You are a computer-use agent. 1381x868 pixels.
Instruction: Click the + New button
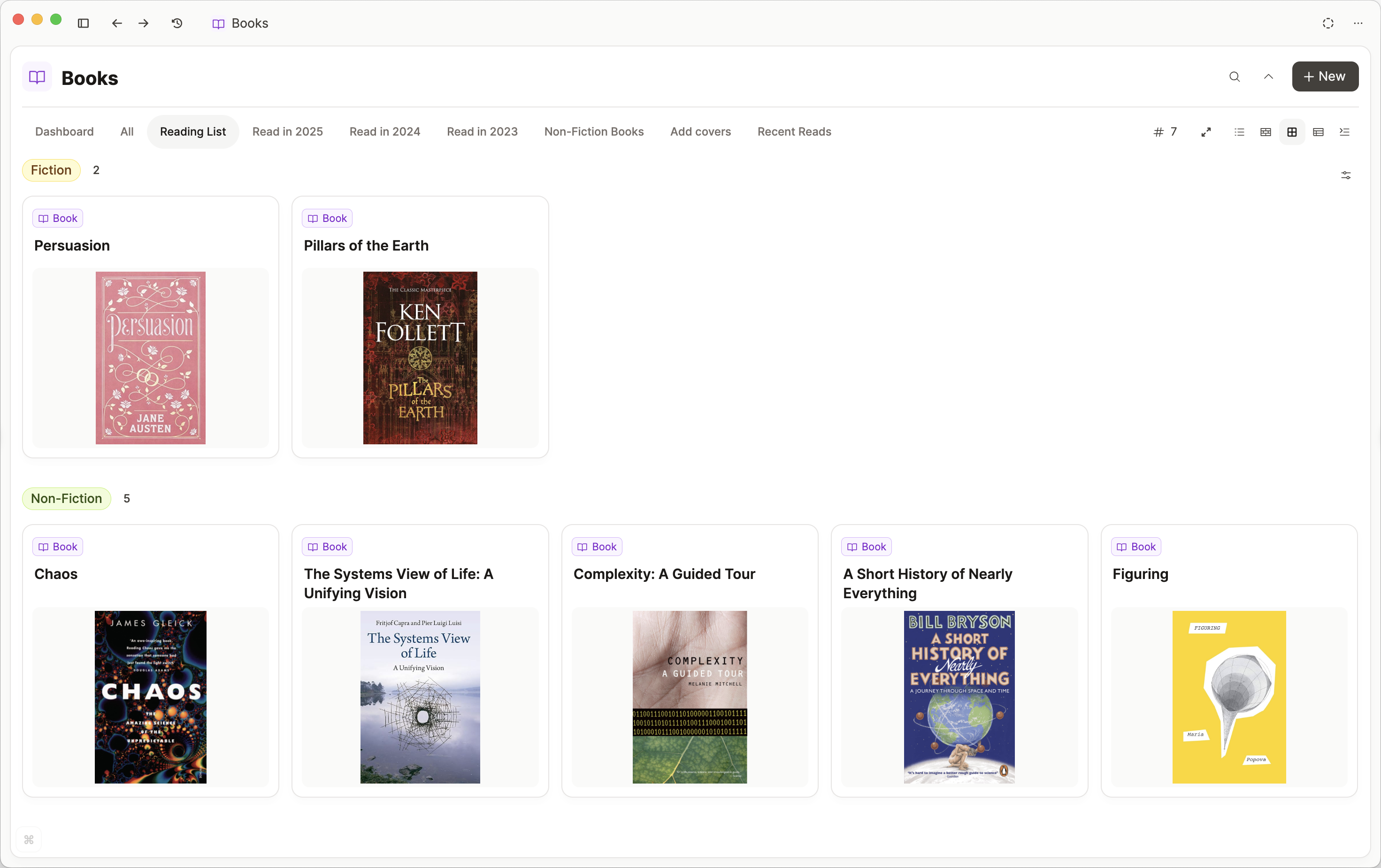(1325, 76)
